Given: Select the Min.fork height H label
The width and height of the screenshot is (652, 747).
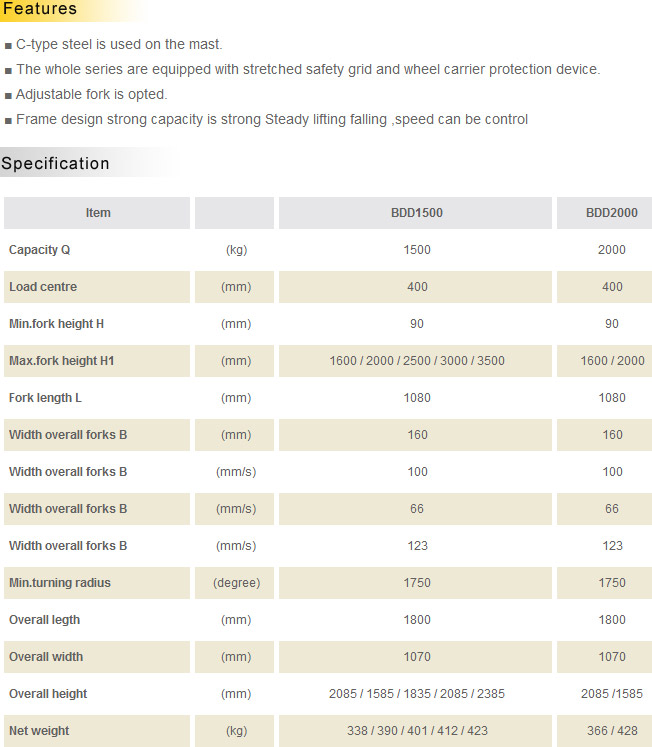Looking at the screenshot, I should 56,324.
